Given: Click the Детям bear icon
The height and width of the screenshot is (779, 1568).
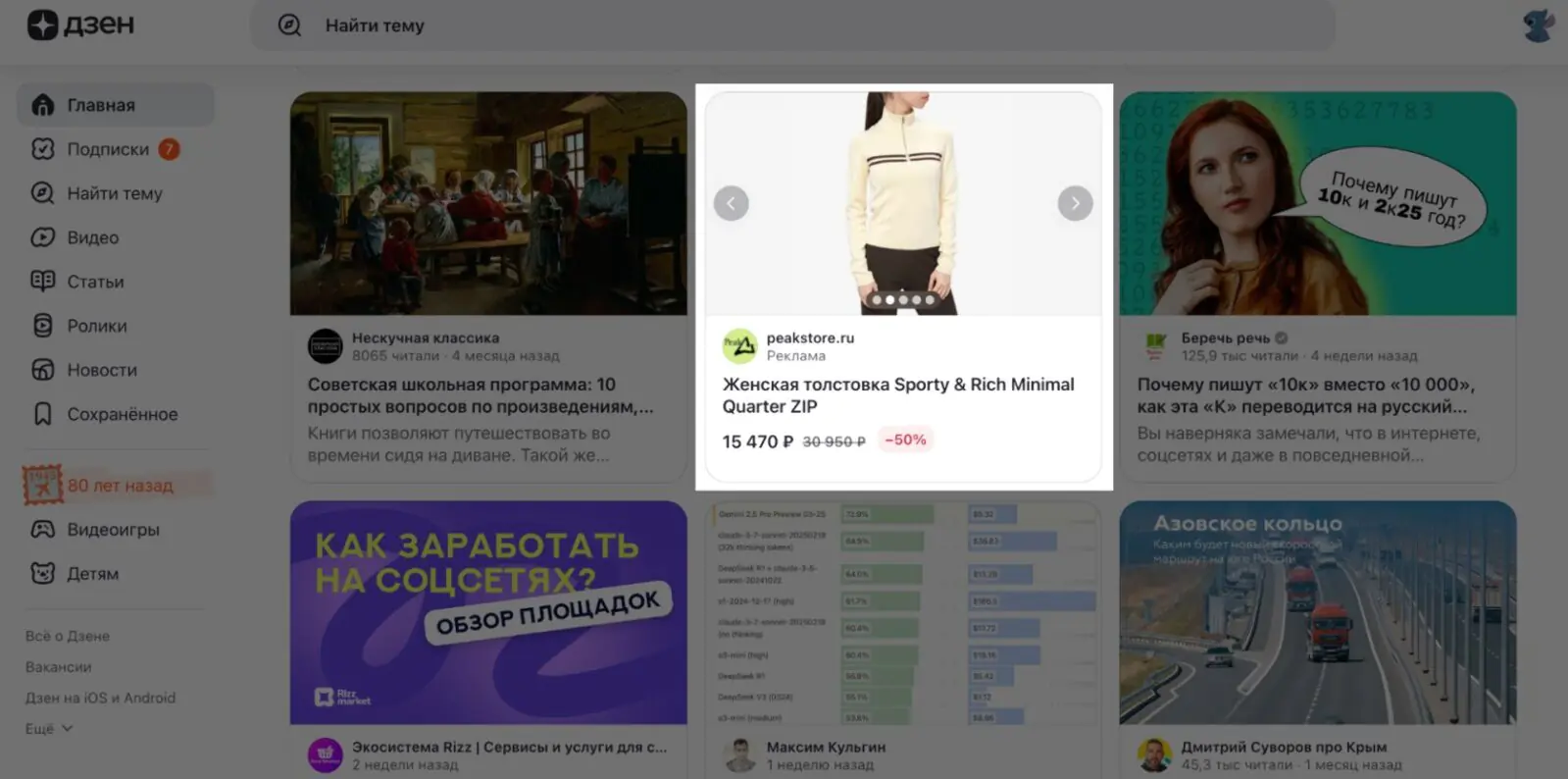Looking at the screenshot, I should (x=42, y=574).
